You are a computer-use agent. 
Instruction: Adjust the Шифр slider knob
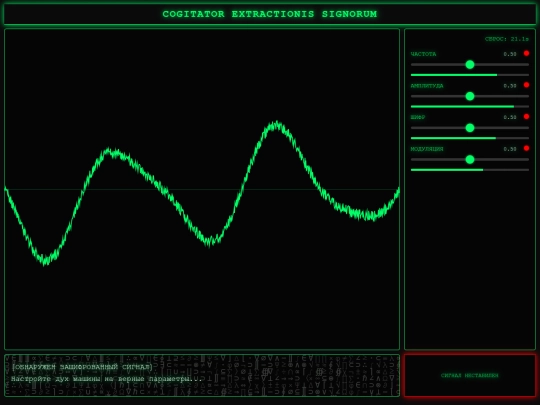tap(470, 128)
